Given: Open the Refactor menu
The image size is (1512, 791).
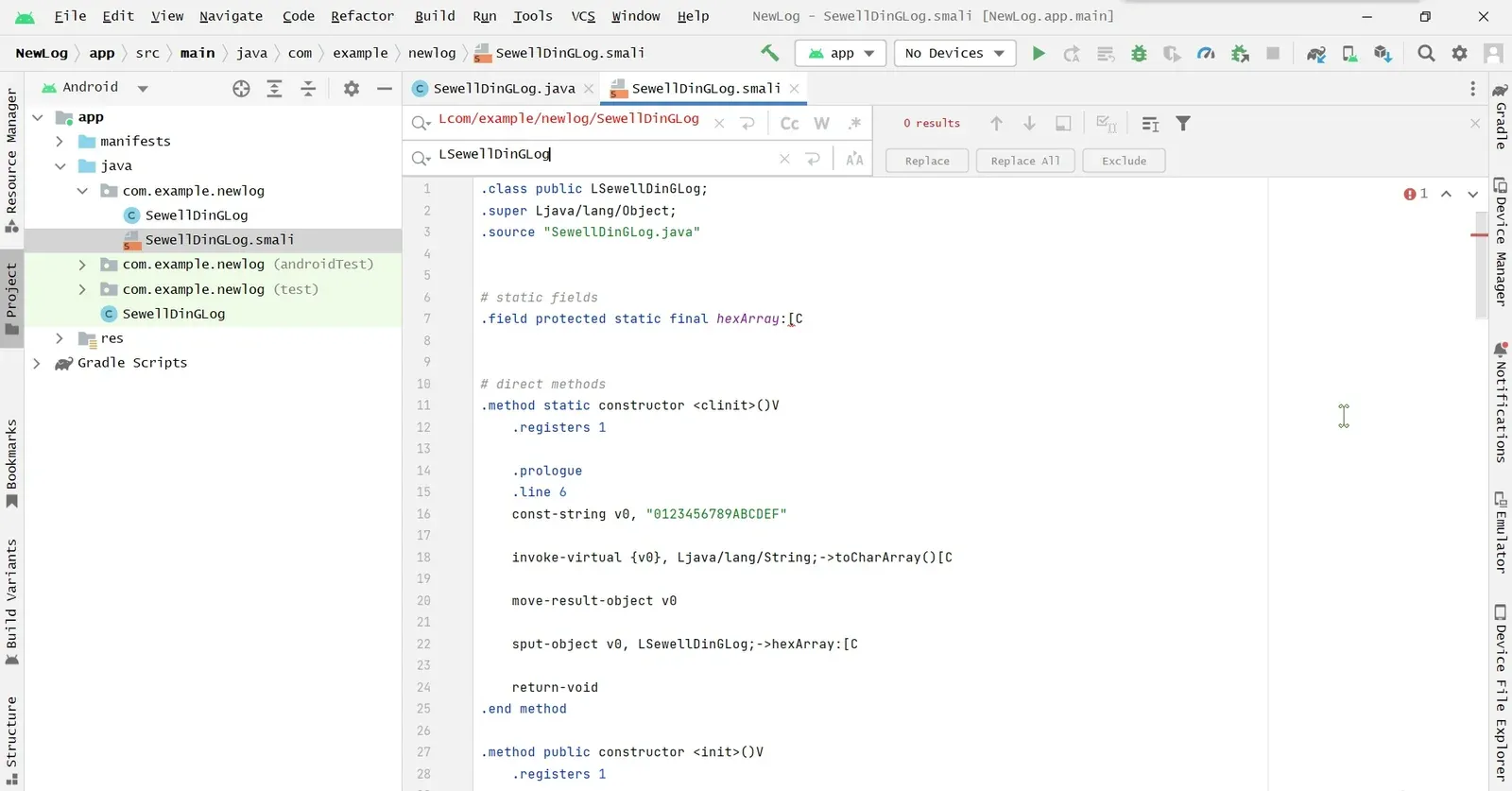Looking at the screenshot, I should tap(362, 16).
